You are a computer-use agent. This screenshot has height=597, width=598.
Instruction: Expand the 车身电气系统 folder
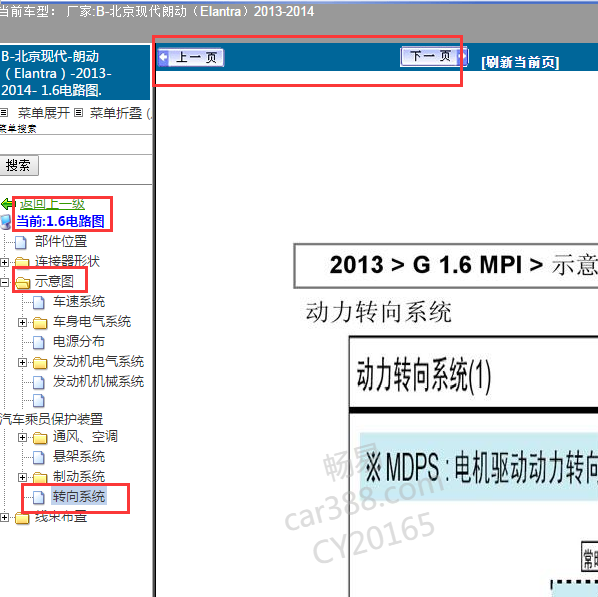coord(23,322)
